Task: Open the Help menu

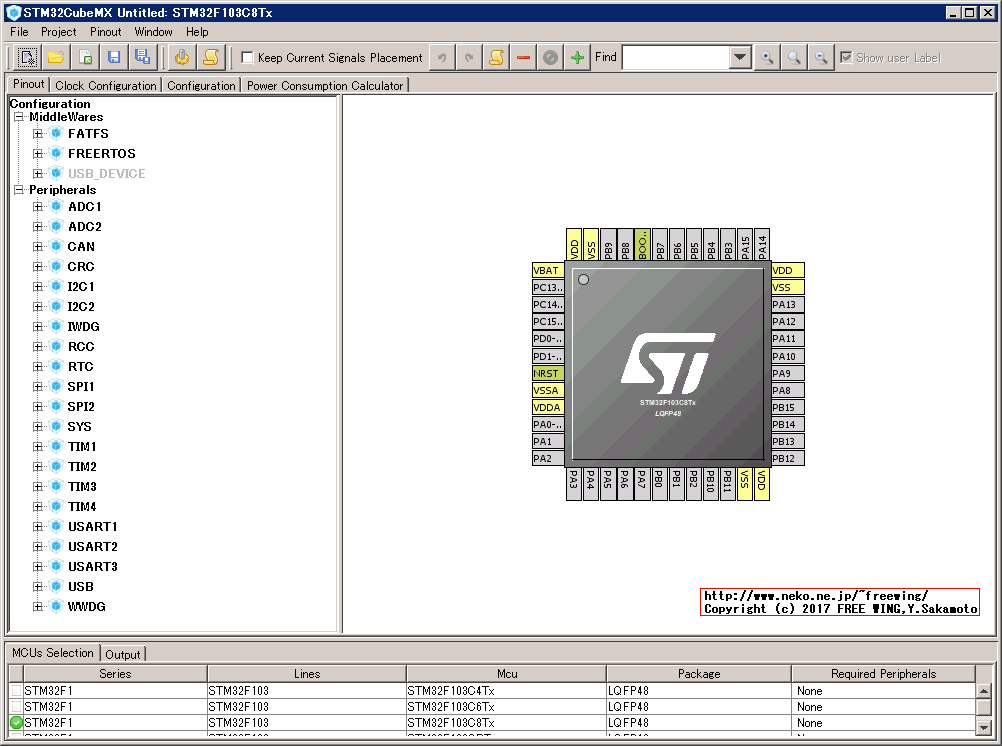Action: 197,32
